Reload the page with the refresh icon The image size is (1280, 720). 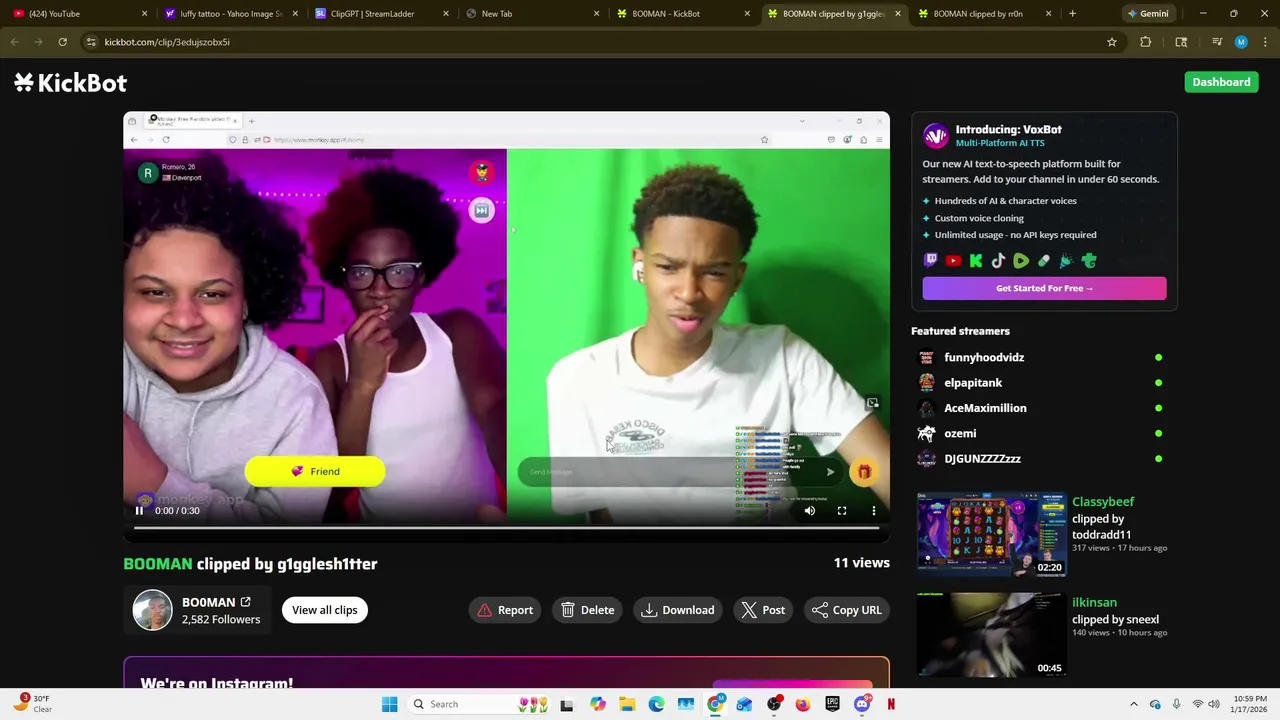[x=62, y=42]
